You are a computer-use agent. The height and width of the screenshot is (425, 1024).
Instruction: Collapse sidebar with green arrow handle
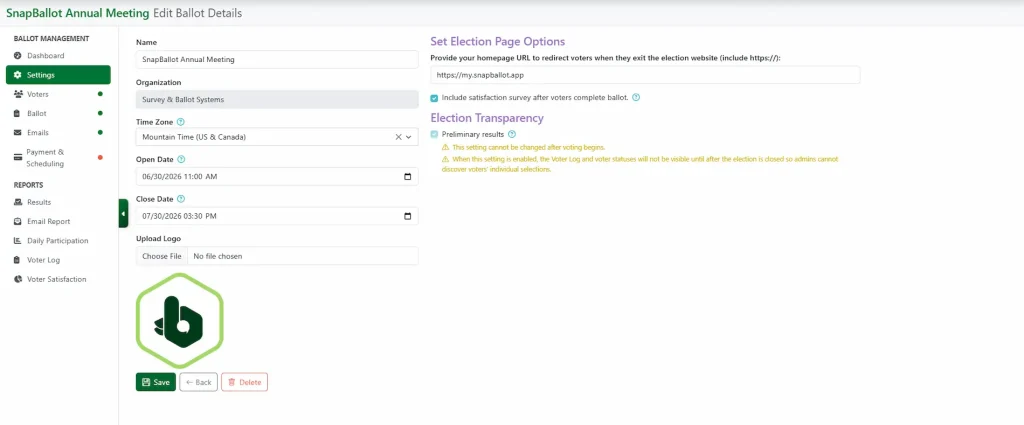(x=123, y=213)
